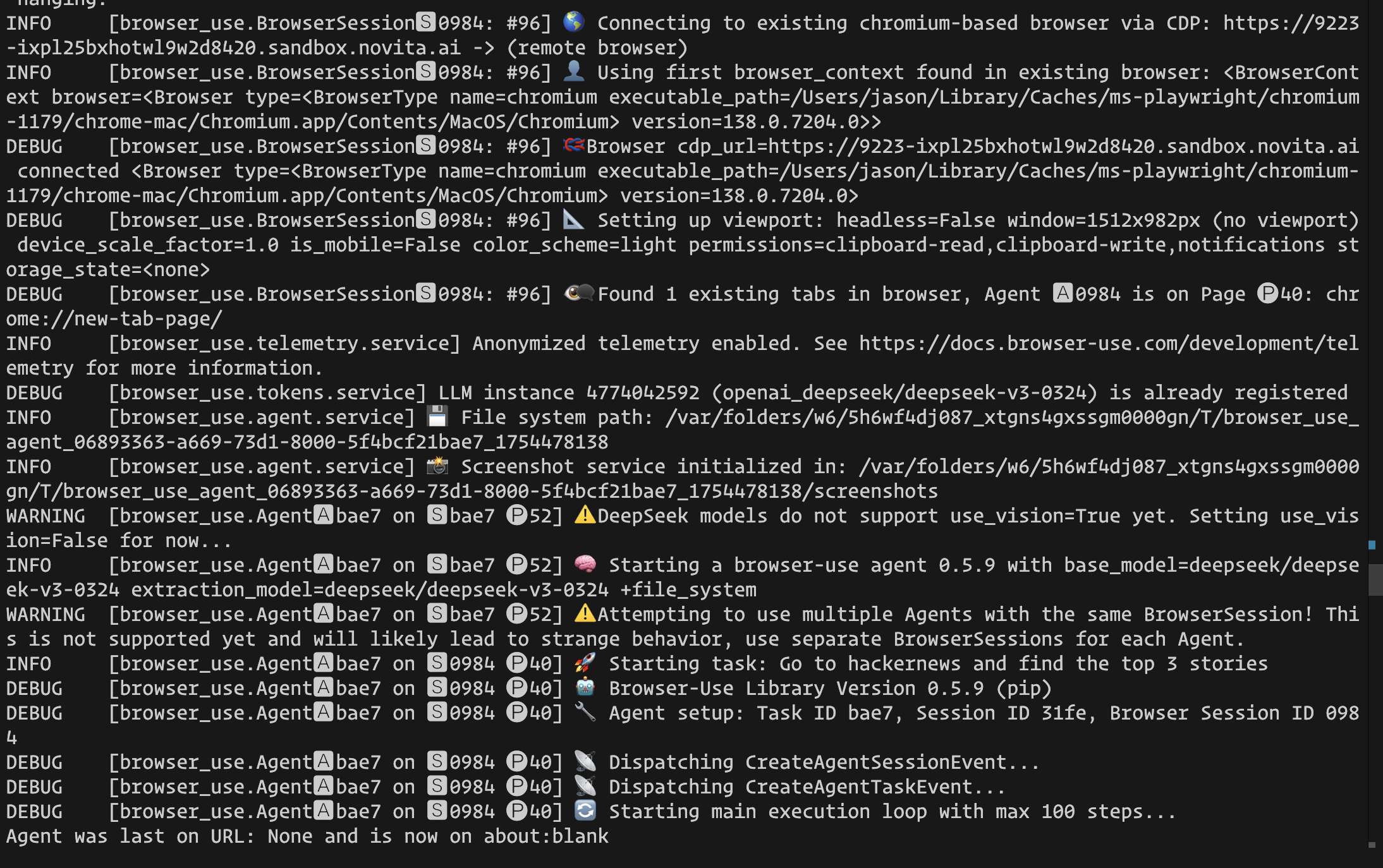Open the sandbox.novita.ai CDP URL in the Connecting line
The height and width of the screenshot is (868, 1383).
point(1291,23)
